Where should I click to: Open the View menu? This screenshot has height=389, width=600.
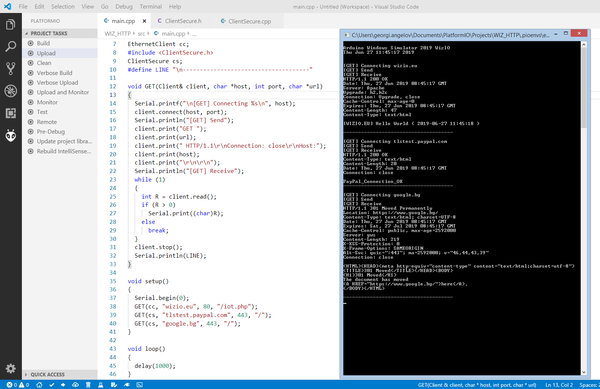tap(87, 7)
